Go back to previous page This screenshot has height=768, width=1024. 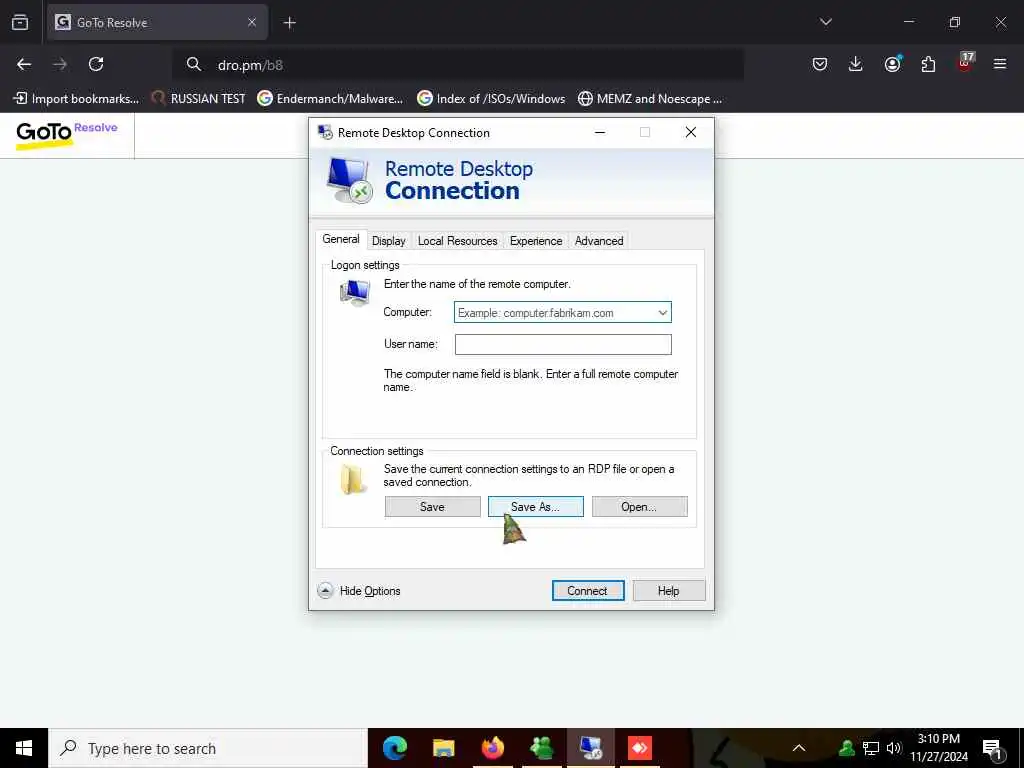pos(24,64)
